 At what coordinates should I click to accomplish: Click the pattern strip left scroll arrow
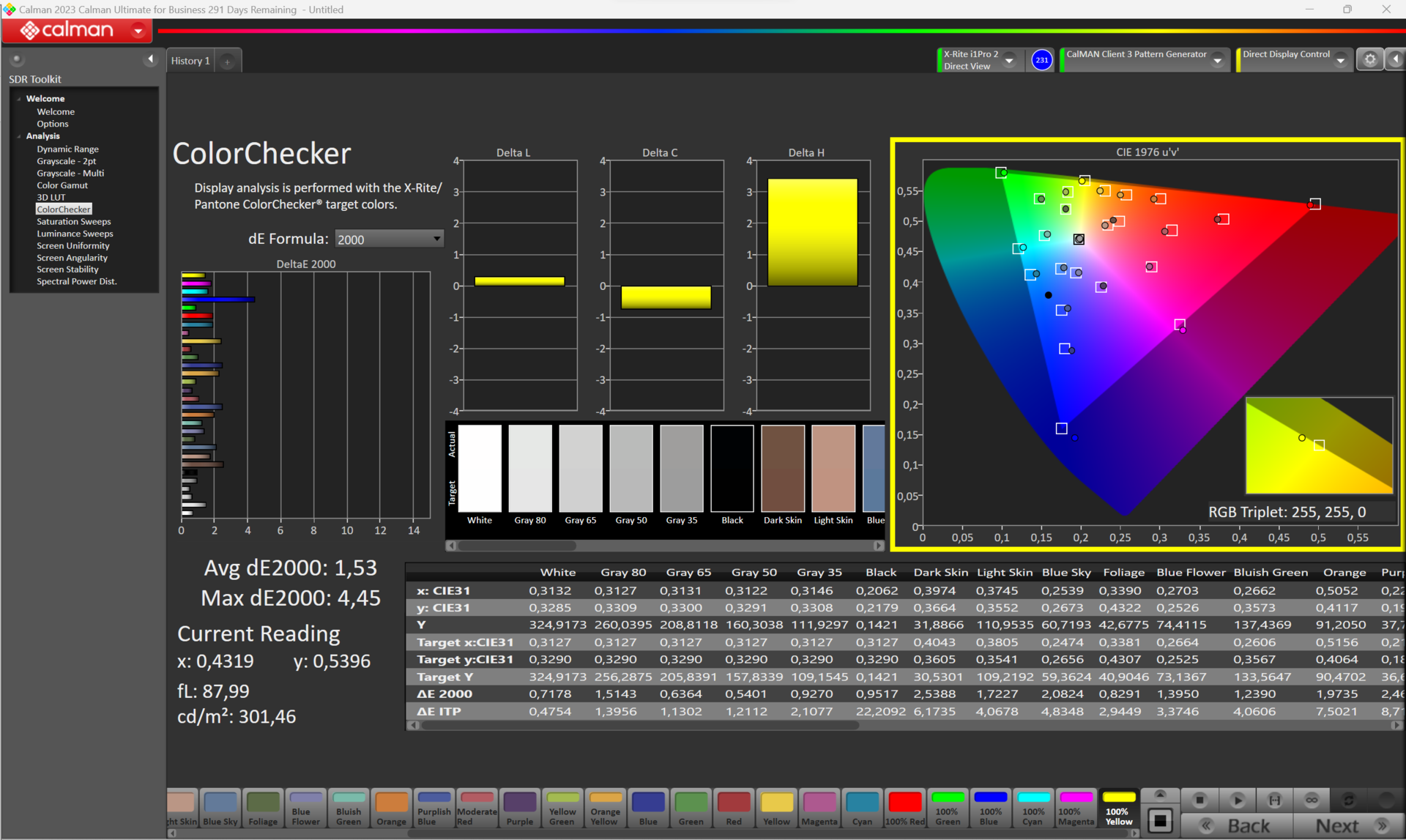tap(172, 833)
